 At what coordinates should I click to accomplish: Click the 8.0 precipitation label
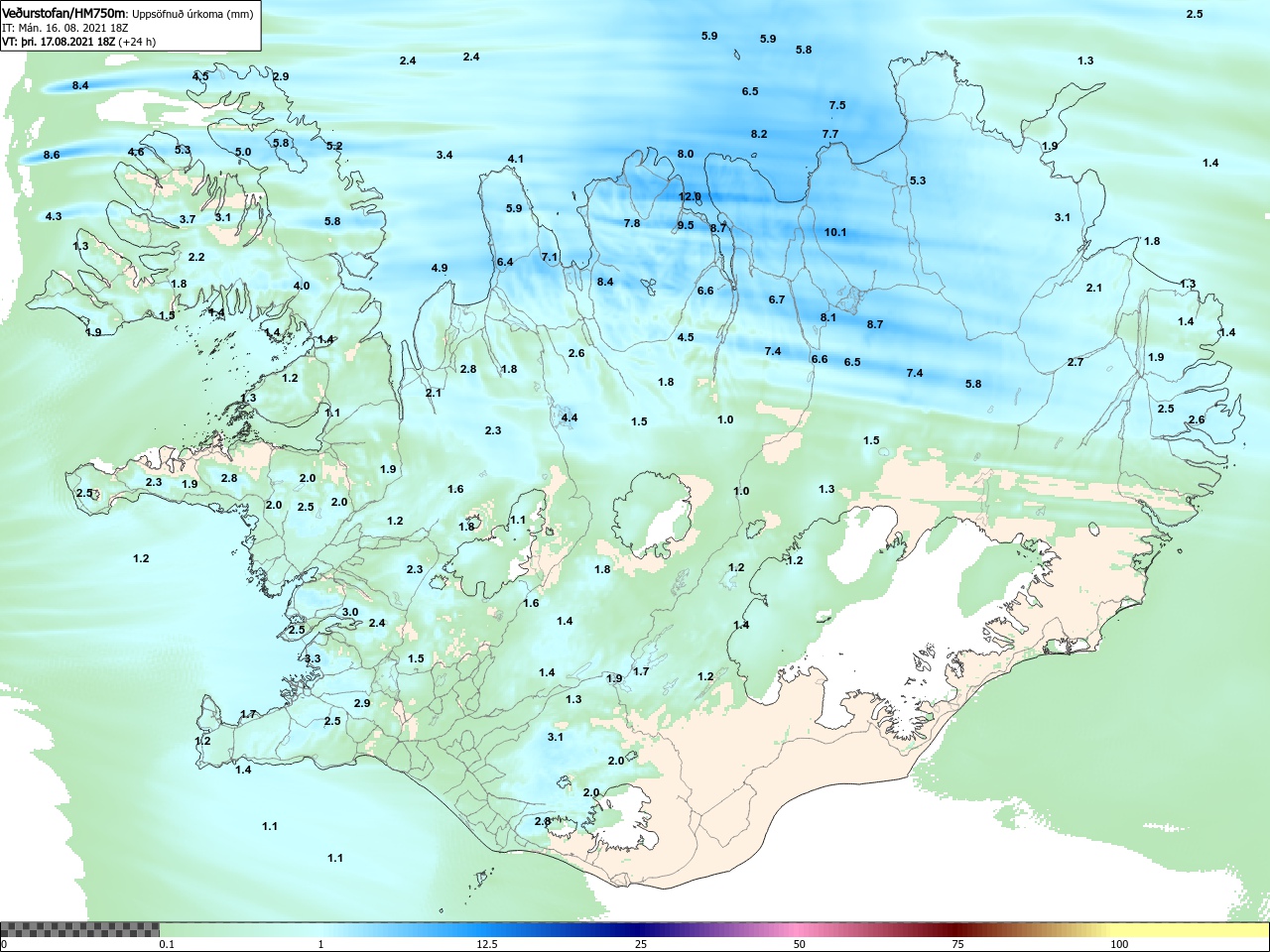686,154
